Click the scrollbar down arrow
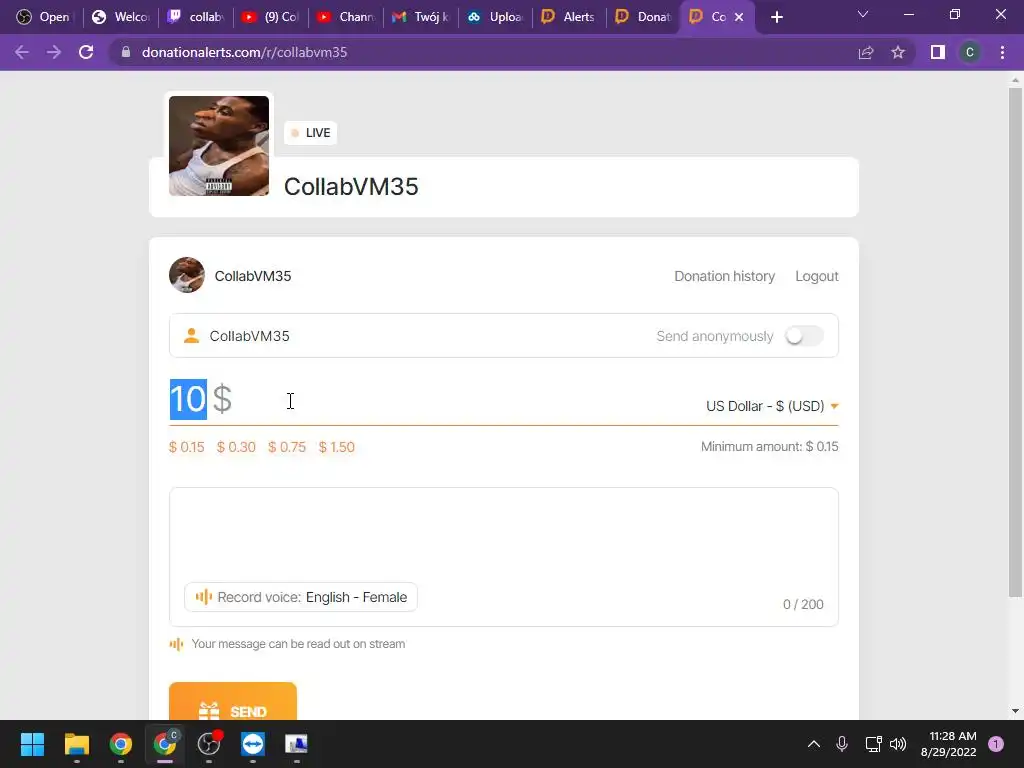The image size is (1024, 768). [x=1014, y=711]
